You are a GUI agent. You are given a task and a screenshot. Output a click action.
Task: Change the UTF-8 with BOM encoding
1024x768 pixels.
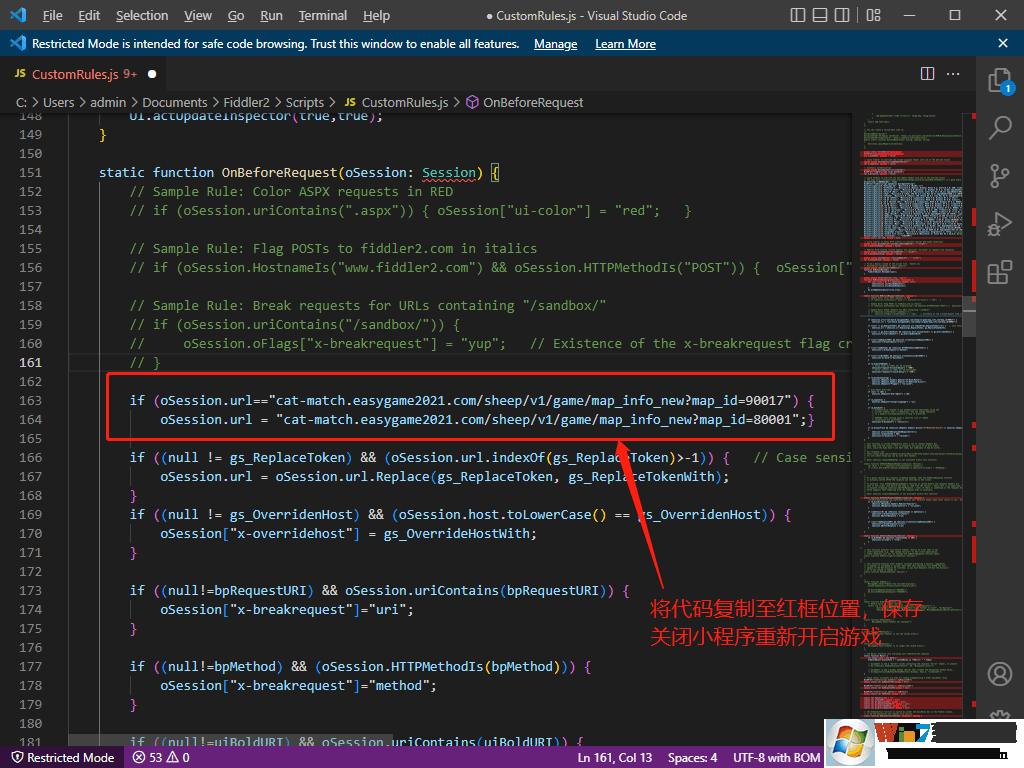coord(776,758)
